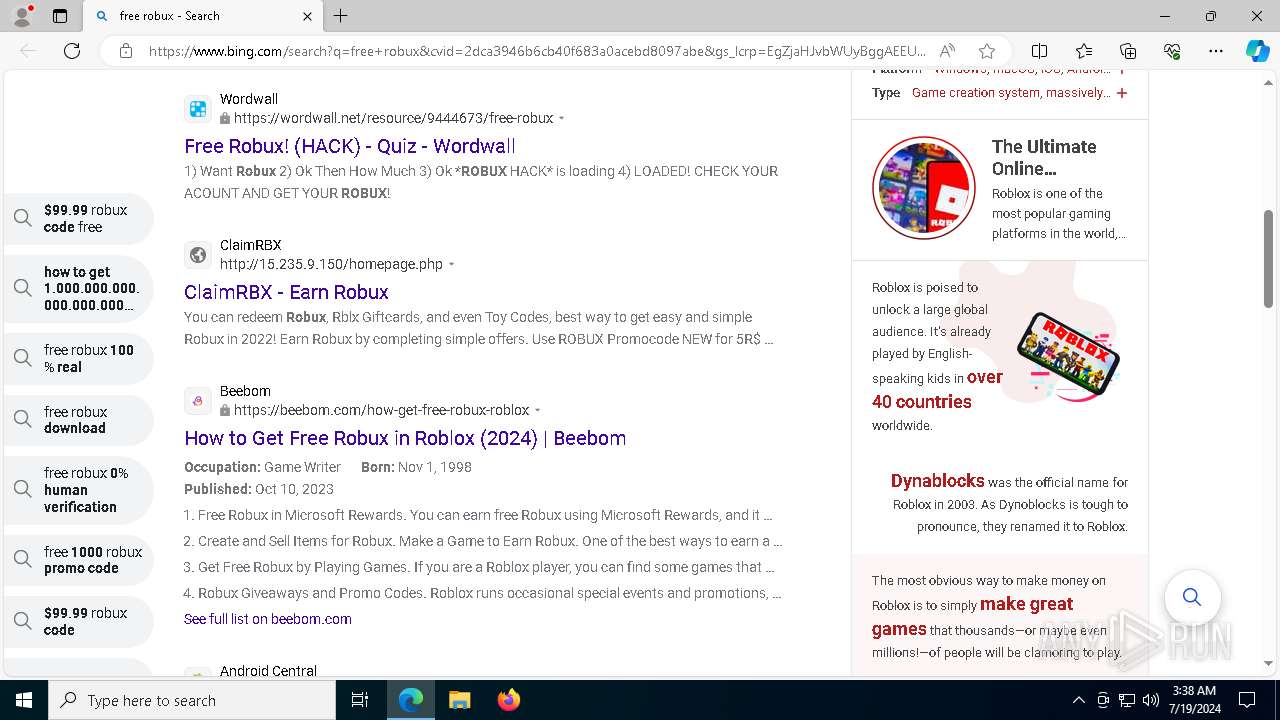The image size is (1280, 720).
Task: Click 'See full list on beebom.com'
Action: click(268, 619)
